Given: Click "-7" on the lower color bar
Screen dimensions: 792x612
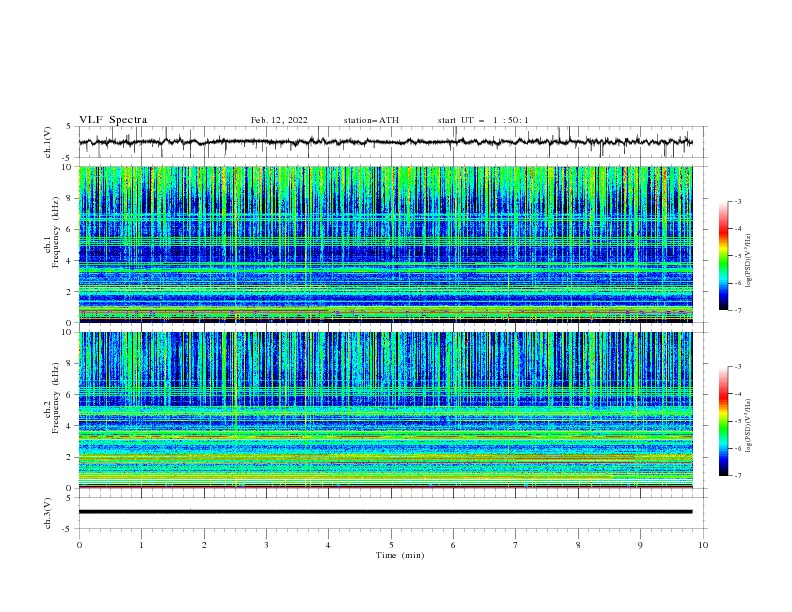Looking at the screenshot, I should [x=737, y=476].
